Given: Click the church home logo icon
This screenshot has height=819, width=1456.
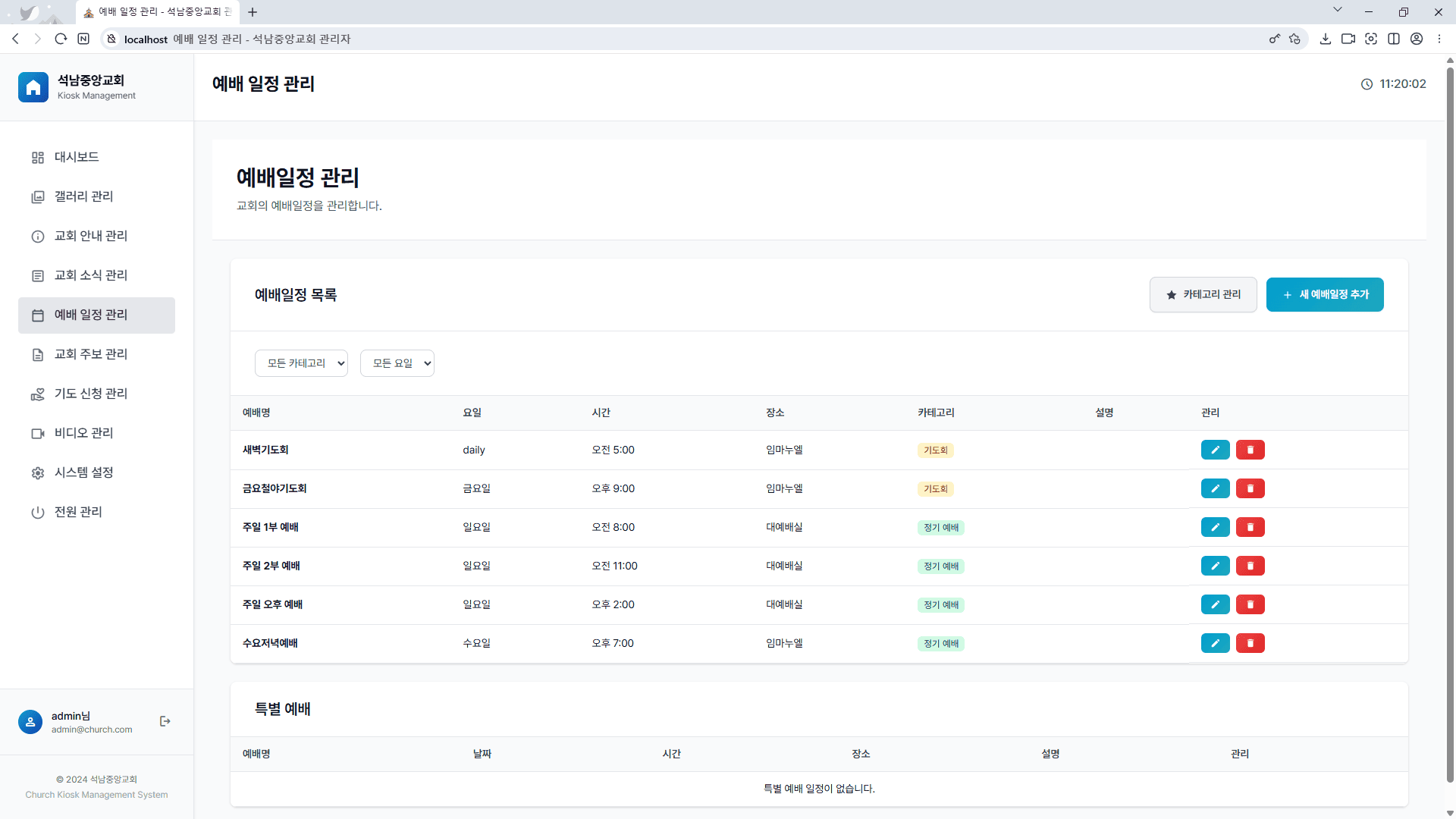Looking at the screenshot, I should [33, 87].
